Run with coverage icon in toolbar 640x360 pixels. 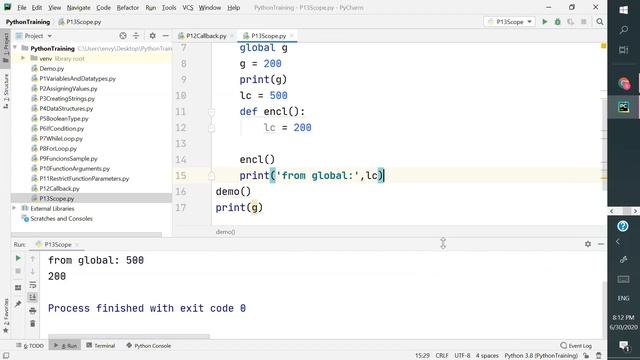click(571, 22)
